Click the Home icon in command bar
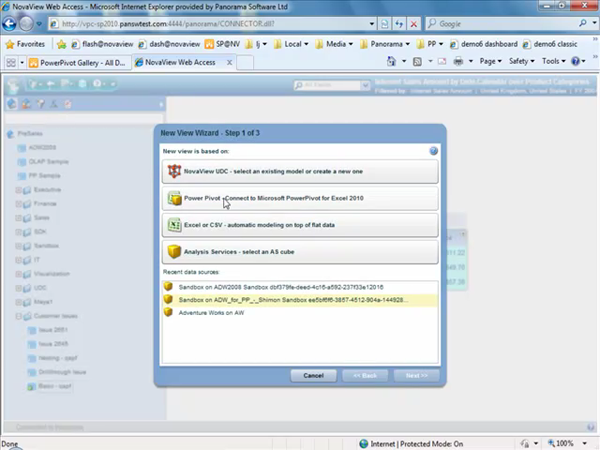The height and width of the screenshot is (450, 600). click(391, 61)
